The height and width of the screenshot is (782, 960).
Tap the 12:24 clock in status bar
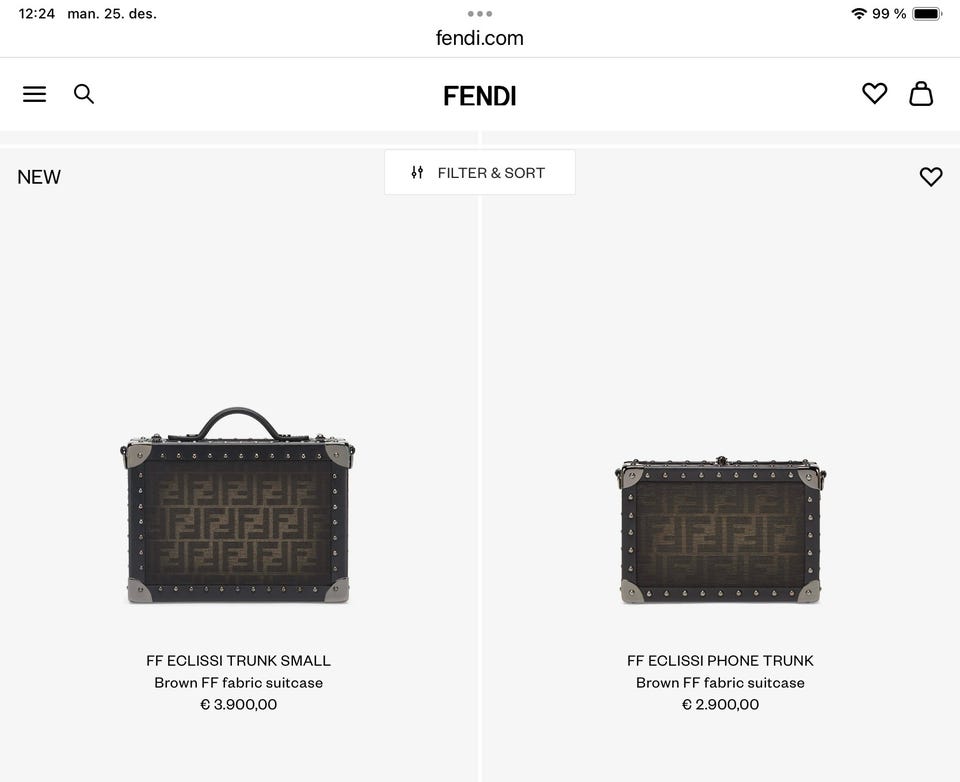tap(37, 14)
